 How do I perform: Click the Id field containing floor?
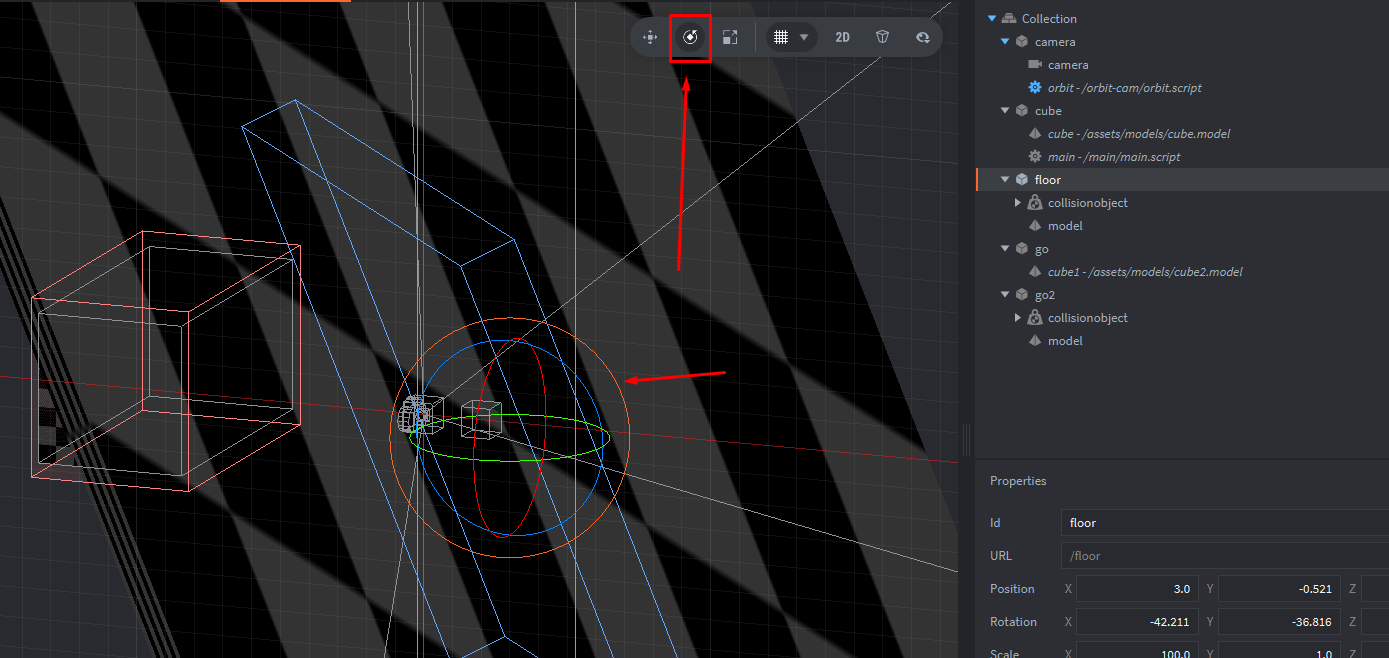1220,523
